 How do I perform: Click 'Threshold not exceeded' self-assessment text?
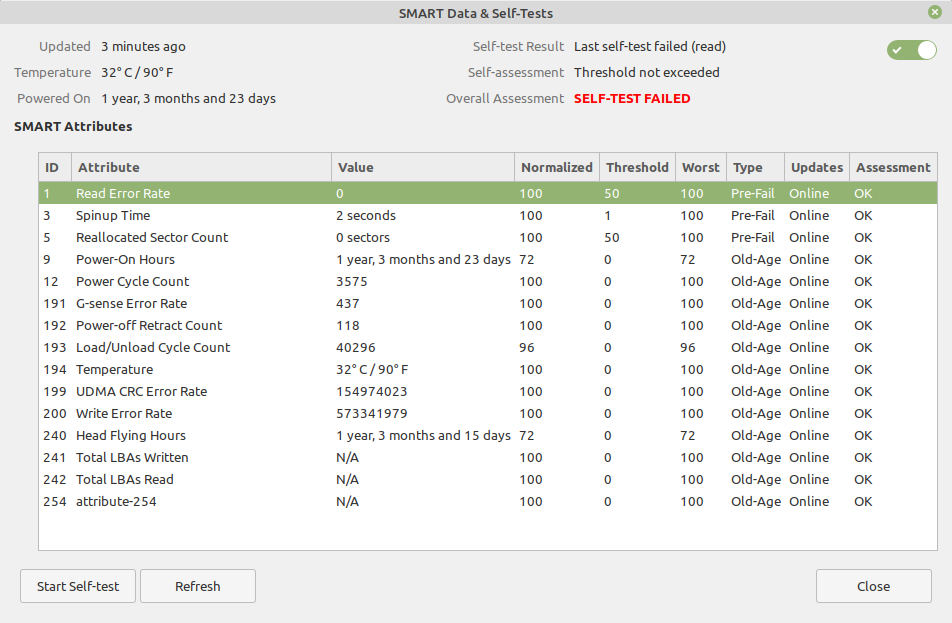pos(647,72)
